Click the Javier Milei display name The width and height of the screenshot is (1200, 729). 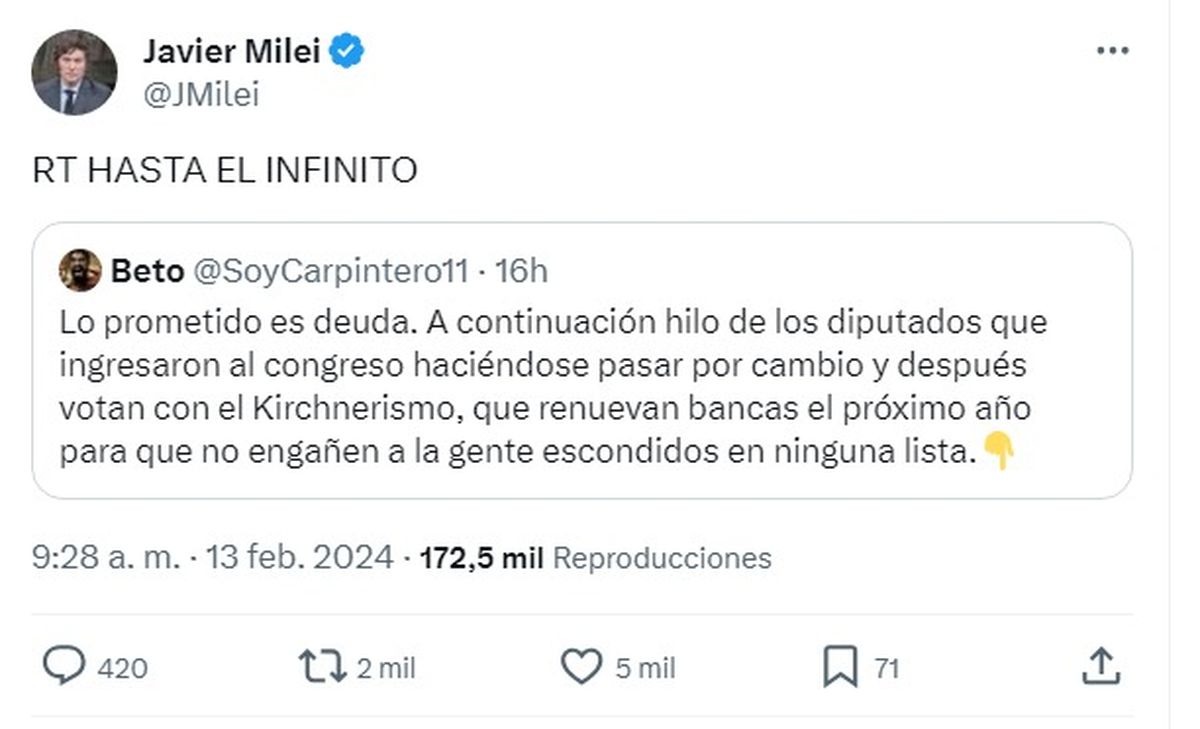[231, 51]
